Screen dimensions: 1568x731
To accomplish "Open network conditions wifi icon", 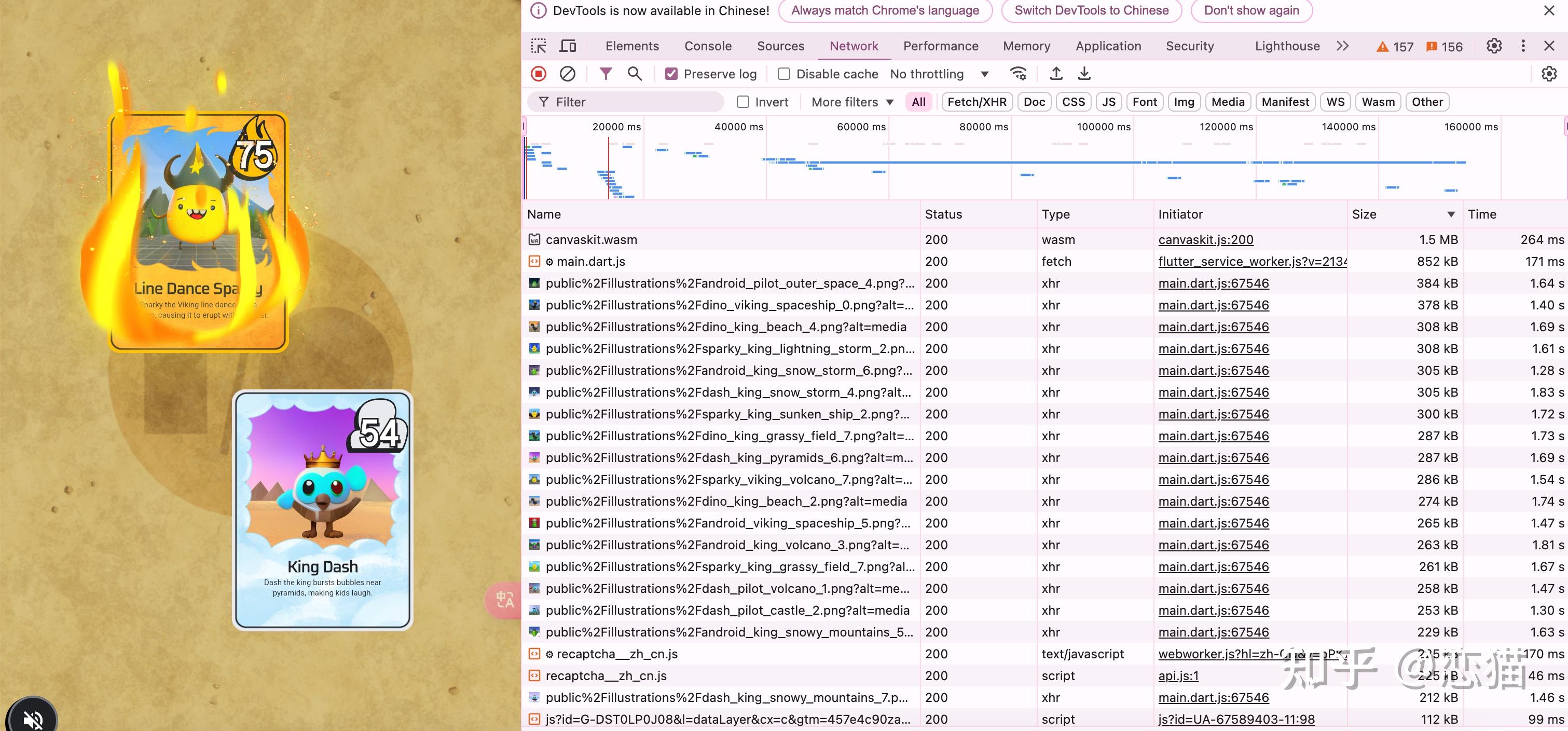I will [1019, 74].
